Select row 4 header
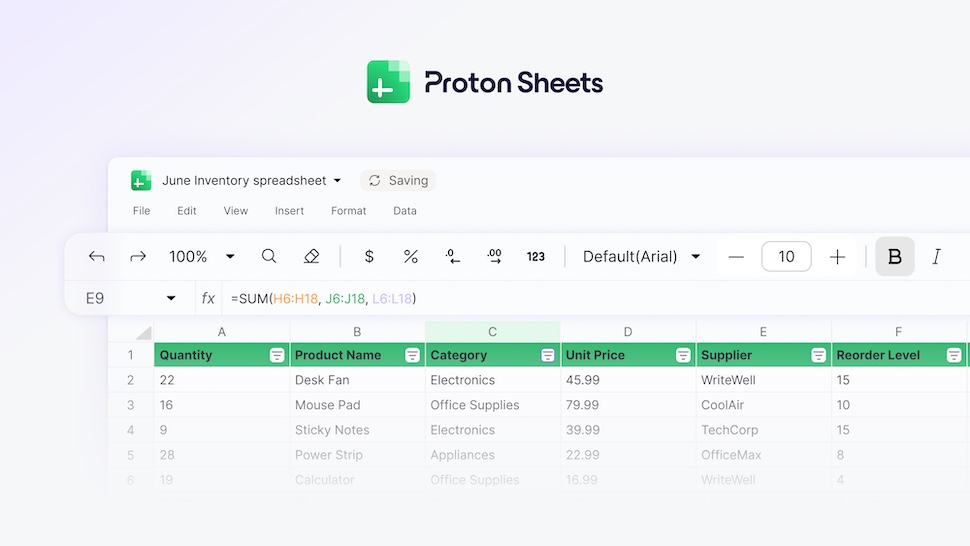Screen dimensions: 970x546 point(131,430)
